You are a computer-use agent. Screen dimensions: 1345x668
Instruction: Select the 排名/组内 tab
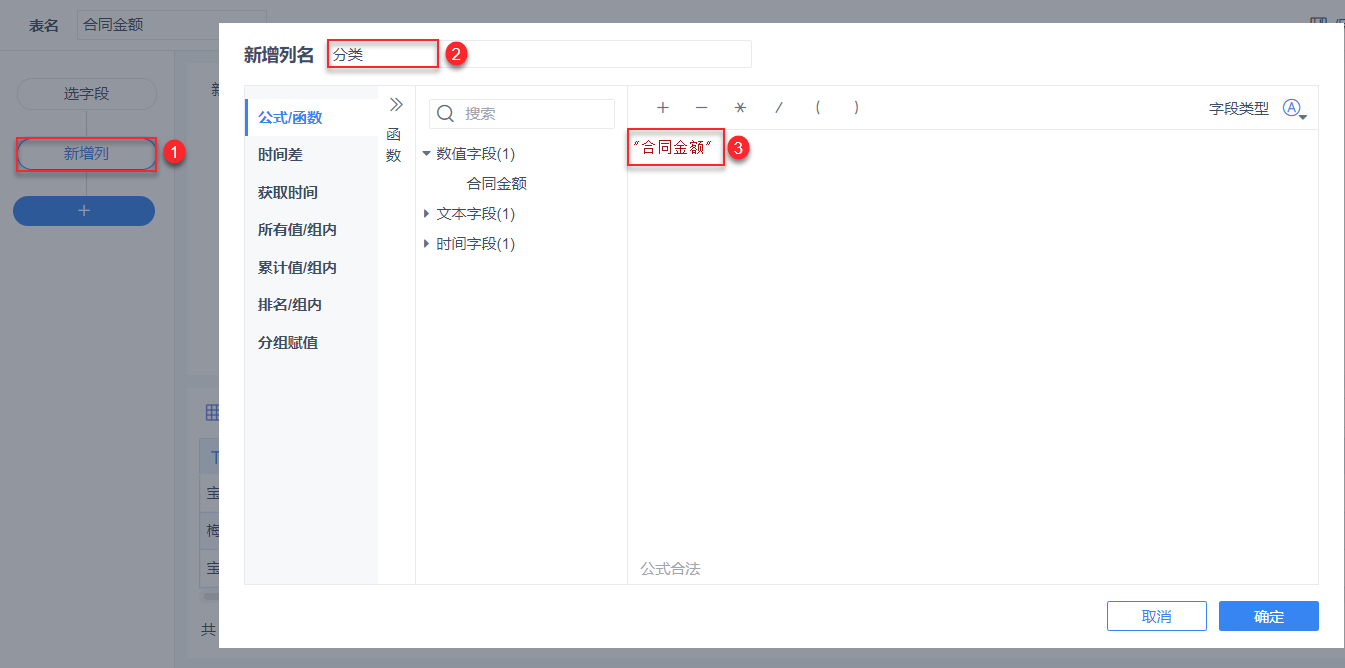[x=311, y=305]
